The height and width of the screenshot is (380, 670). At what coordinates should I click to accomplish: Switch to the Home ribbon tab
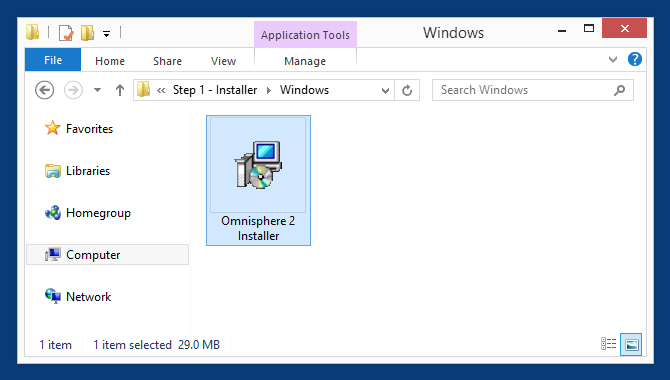[110, 61]
